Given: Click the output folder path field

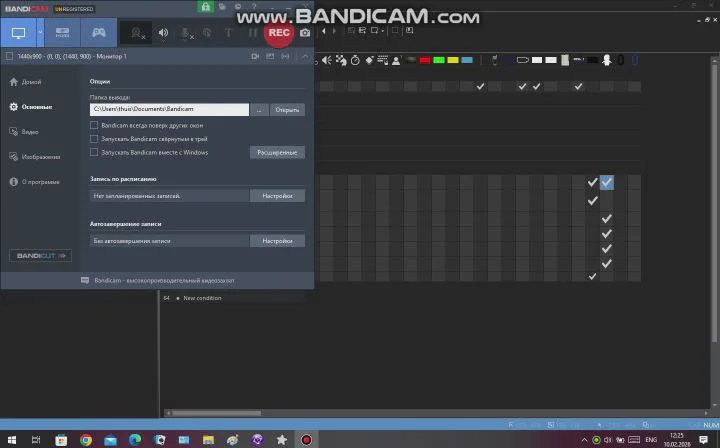Looking at the screenshot, I should click(169, 109).
